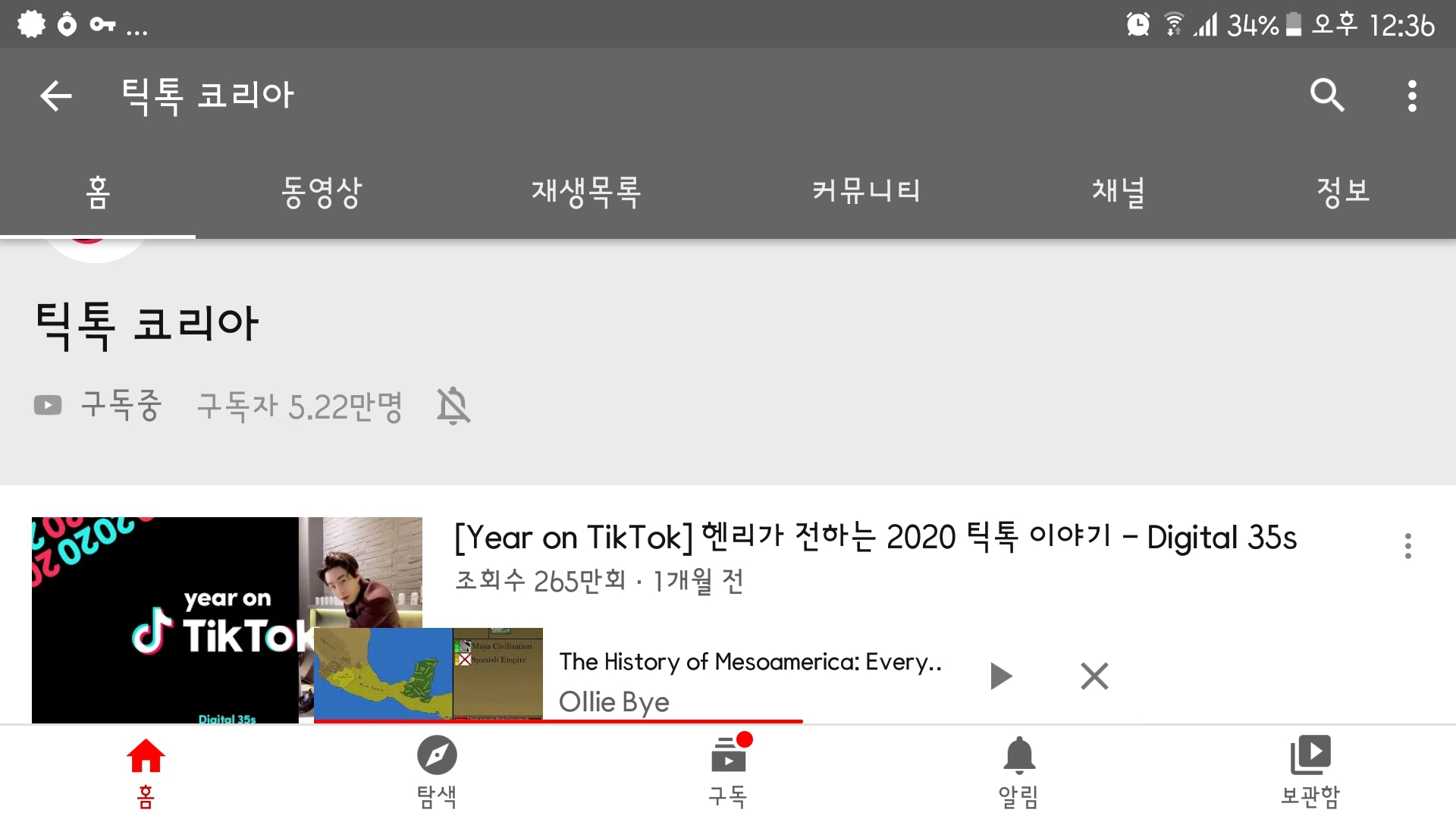Open the 정보 tab
Viewport: 1456px width, 819px height.
point(1343,191)
